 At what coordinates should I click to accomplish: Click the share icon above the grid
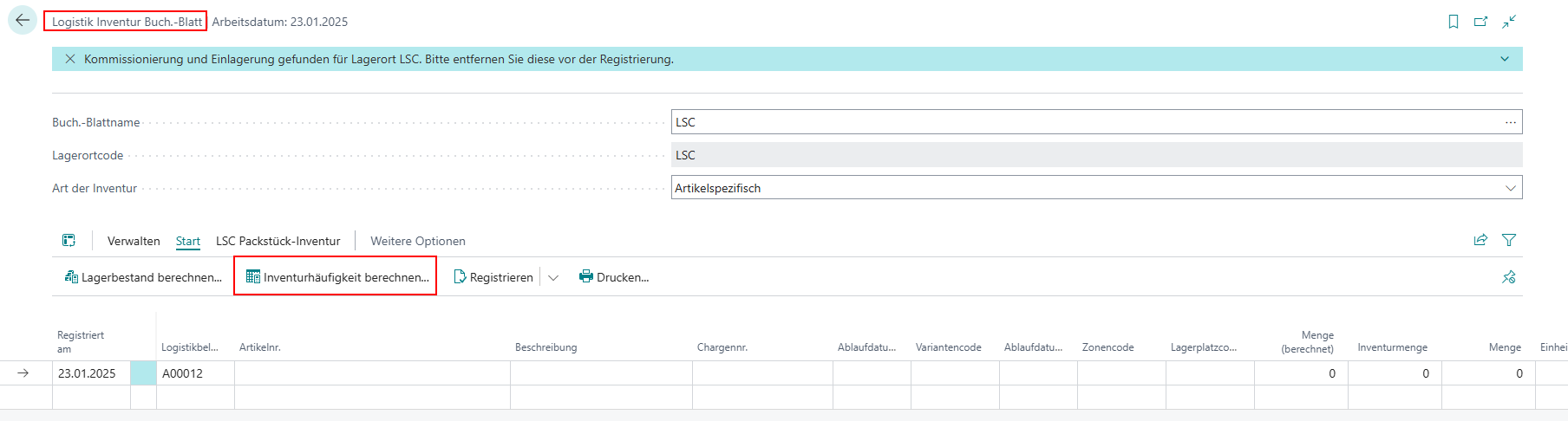point(1480,240)
